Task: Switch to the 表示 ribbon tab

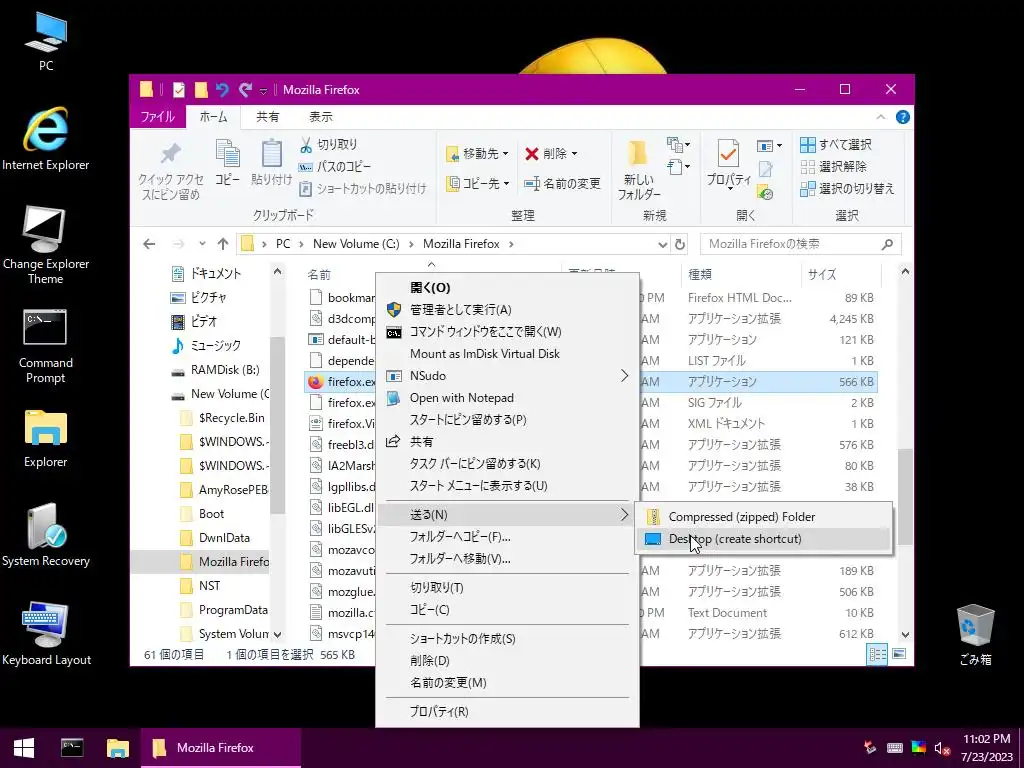Action: tap(321, 117)
